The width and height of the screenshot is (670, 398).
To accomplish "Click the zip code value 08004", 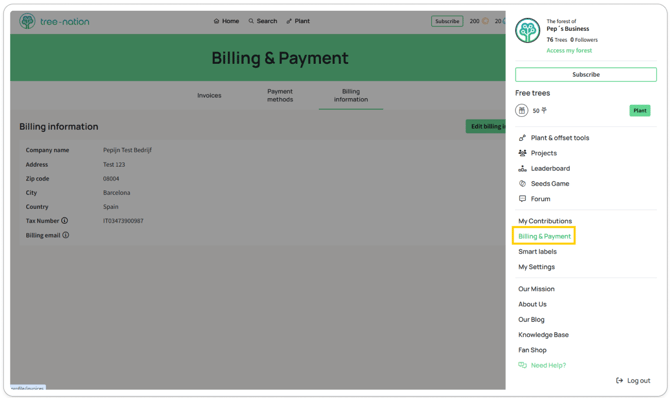I will (x=111, y=179).
